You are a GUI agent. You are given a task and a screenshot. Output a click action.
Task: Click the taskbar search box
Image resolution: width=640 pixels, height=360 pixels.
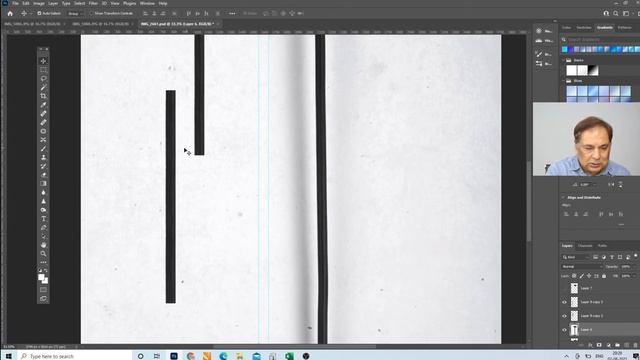[x=75, y=356]
